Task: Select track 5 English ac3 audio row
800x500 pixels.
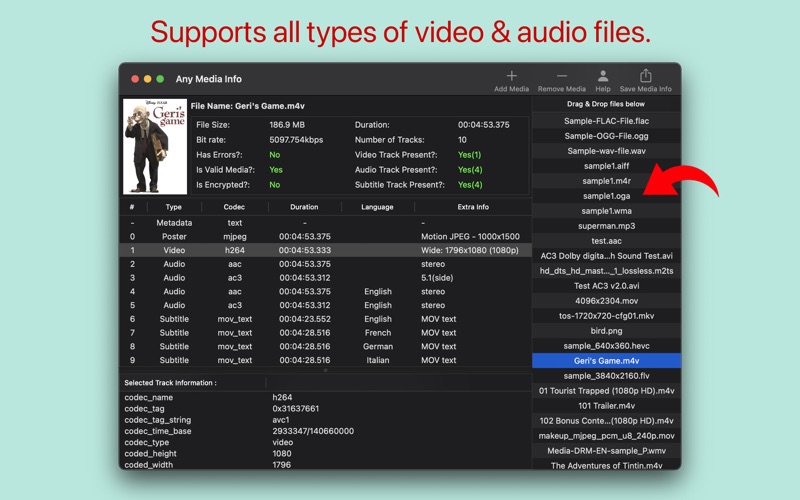Action: click(326, 306)
